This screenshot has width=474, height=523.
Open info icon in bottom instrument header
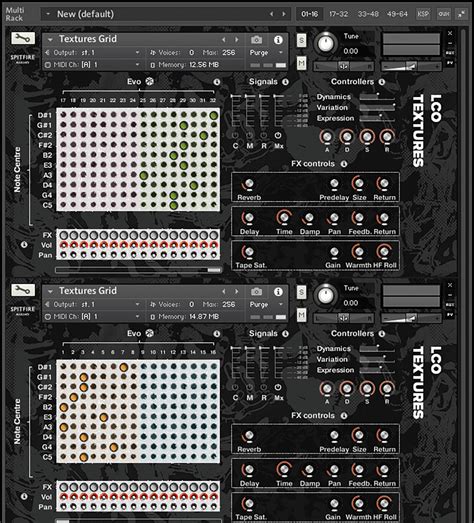pyautogui.click(x=278, y=292)
